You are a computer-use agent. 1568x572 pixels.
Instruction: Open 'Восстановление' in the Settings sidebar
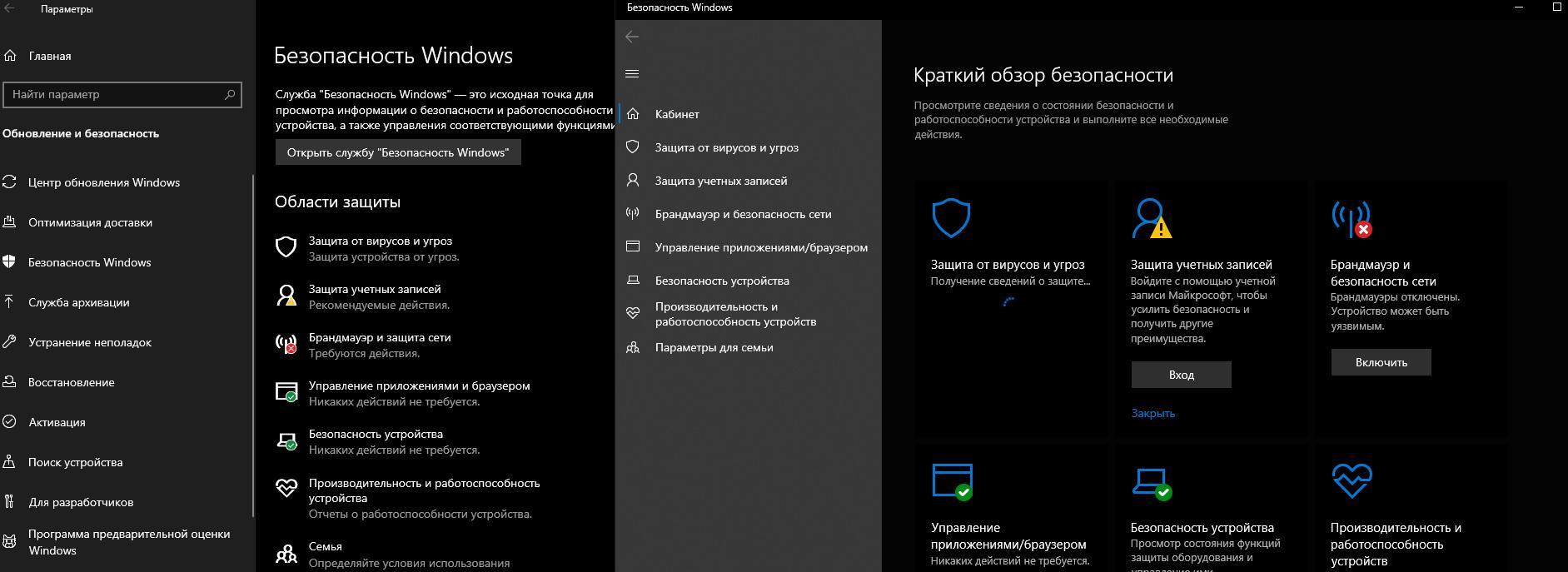click(x=72, y=382)
